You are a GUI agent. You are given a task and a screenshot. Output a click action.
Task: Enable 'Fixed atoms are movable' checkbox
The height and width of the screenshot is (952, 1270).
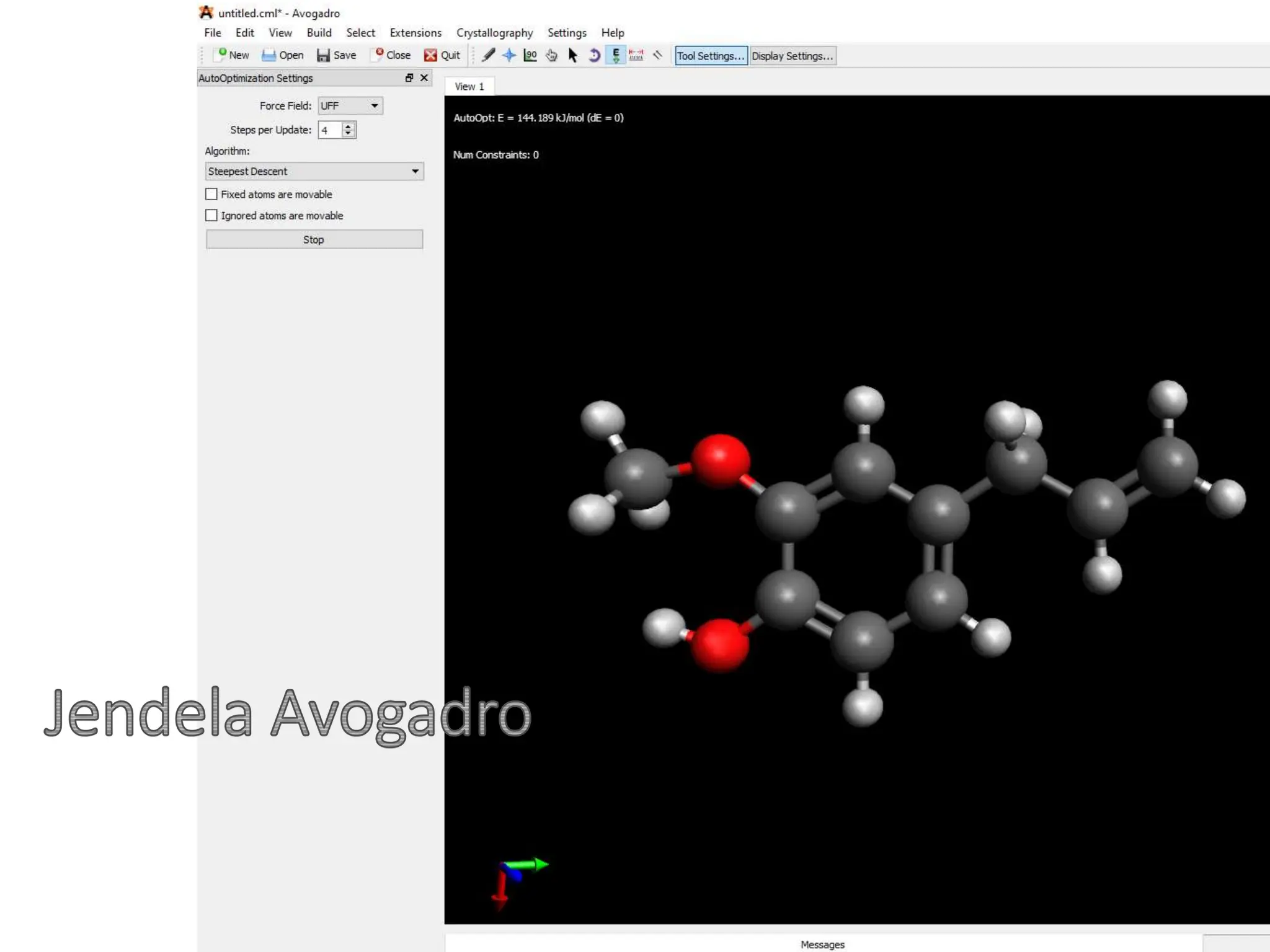[x=211, y=195]
